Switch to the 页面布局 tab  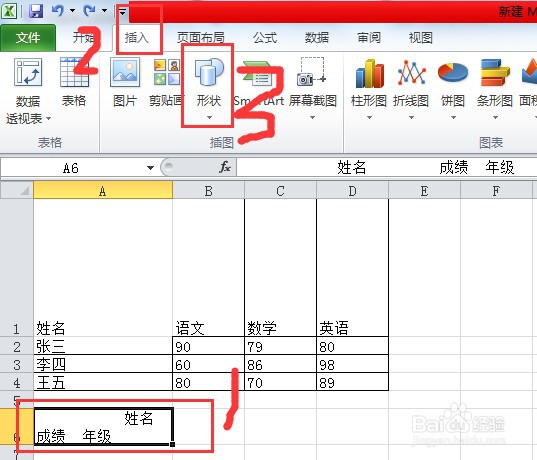[x=201, y=38]
